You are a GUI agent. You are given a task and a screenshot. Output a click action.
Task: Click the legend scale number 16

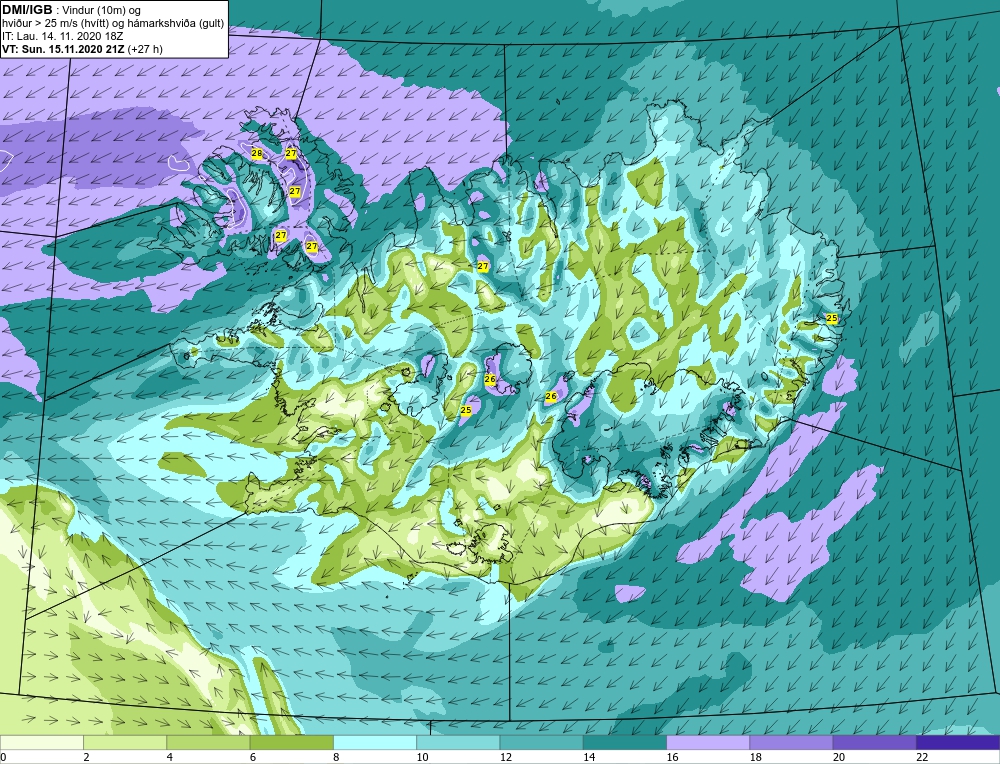click(x=672, y=757)
